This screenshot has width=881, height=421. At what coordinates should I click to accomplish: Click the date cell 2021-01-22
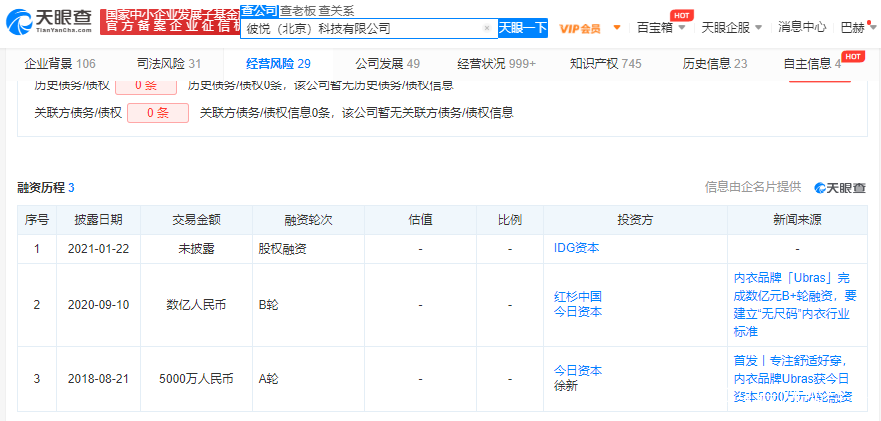(98, 248)
